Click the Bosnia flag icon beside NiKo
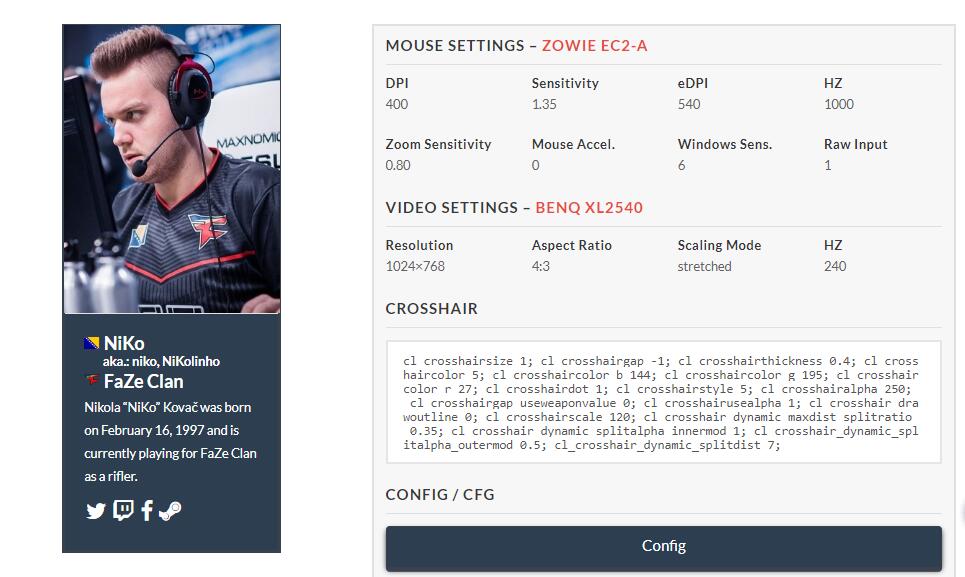965x577 pixels. pos(92,344)
